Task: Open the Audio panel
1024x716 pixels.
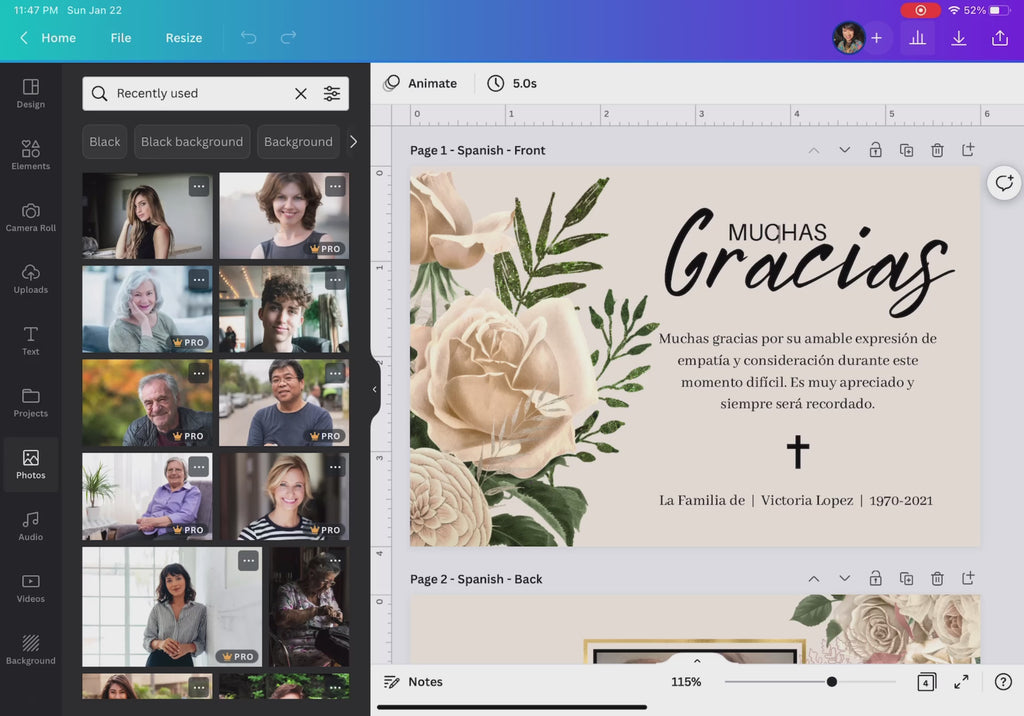Action: pyautogui.click(x=31, y=527)
